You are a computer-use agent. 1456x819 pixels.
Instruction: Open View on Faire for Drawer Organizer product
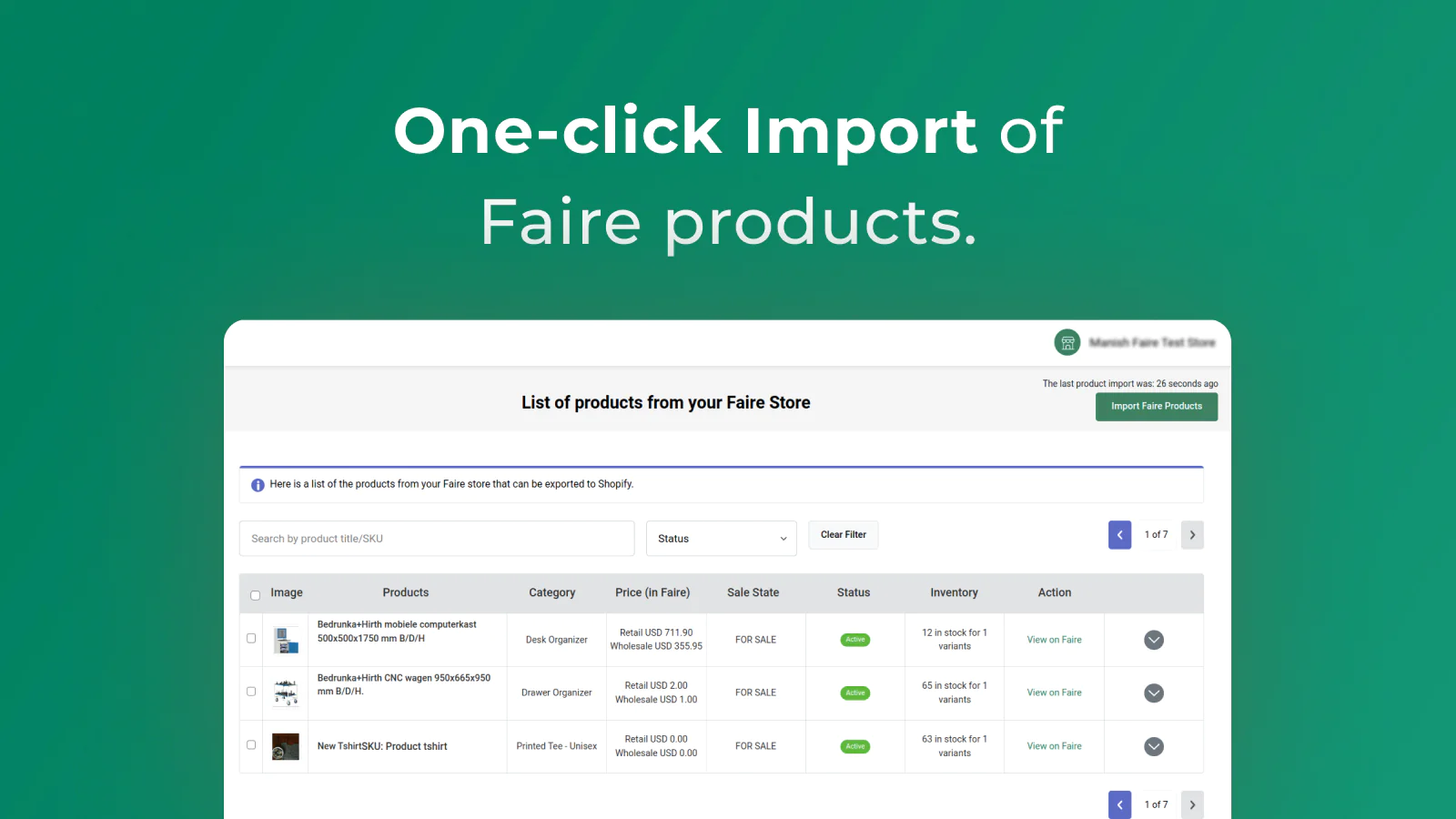click(1054, 693)
